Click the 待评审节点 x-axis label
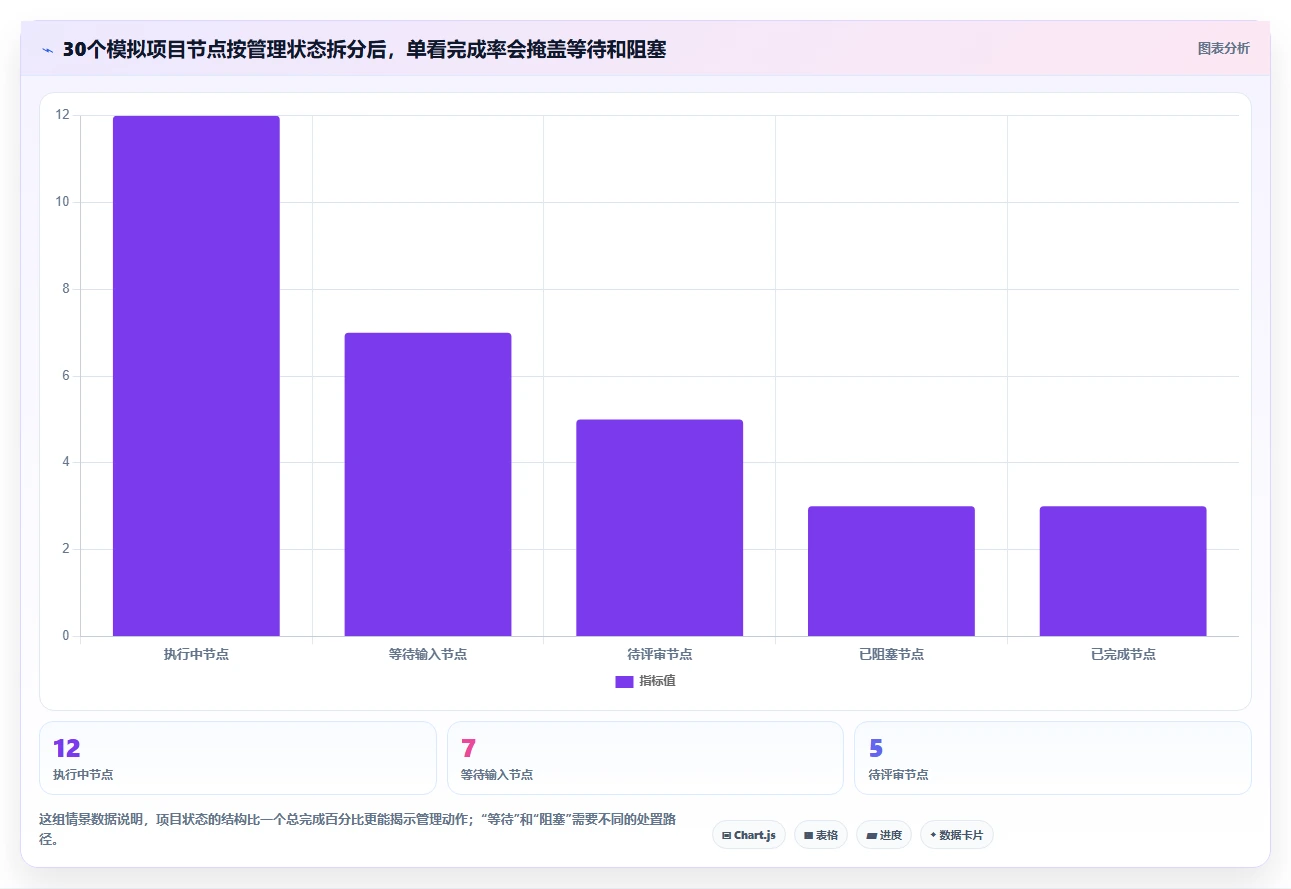Screen dimensions: 1291x889 660,654
